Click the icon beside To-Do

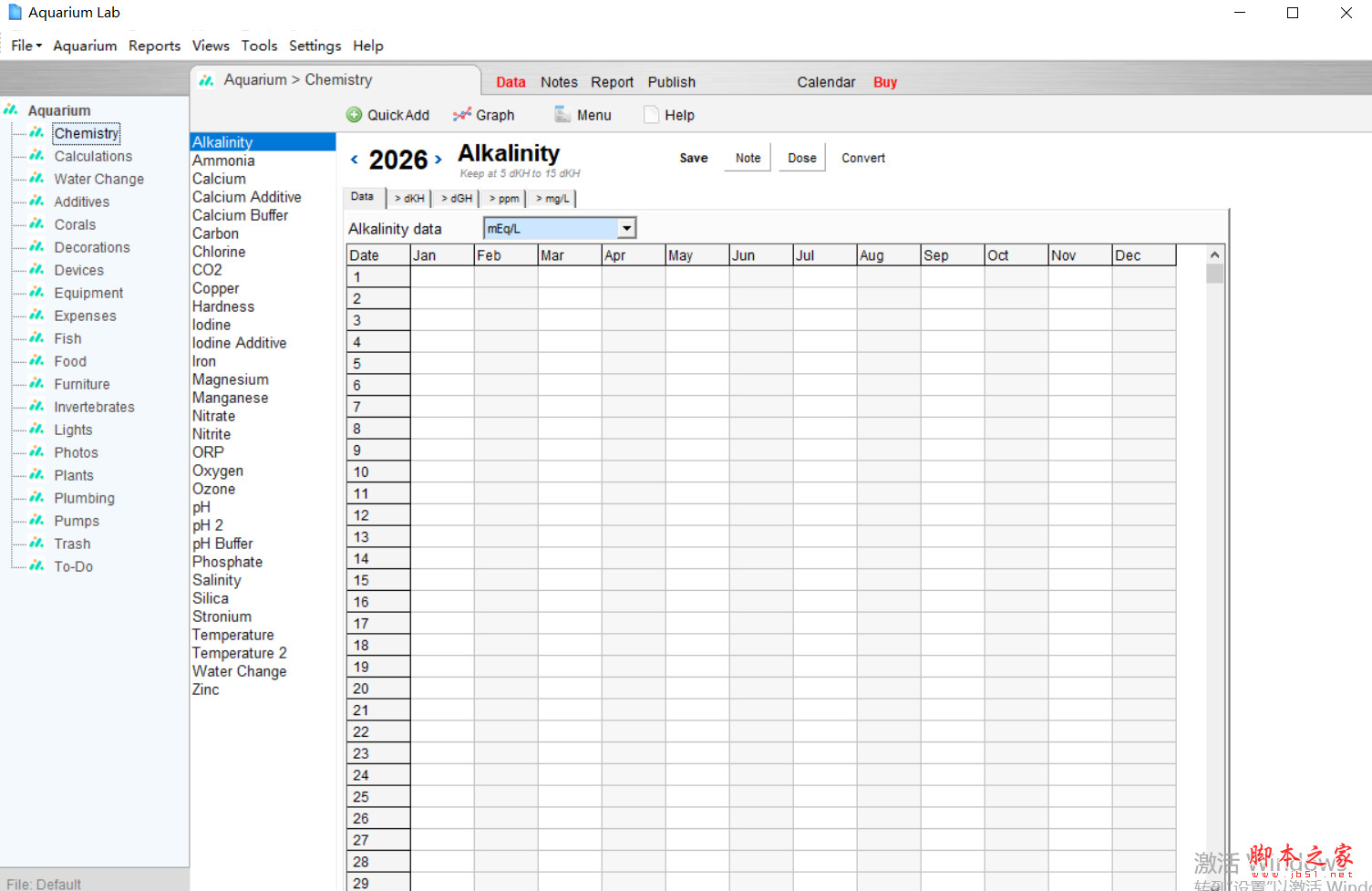(36, 566)
